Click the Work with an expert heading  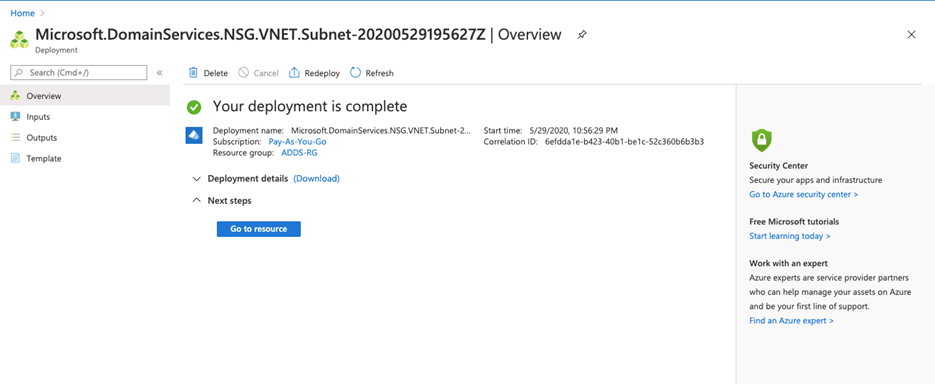point(789,263)
